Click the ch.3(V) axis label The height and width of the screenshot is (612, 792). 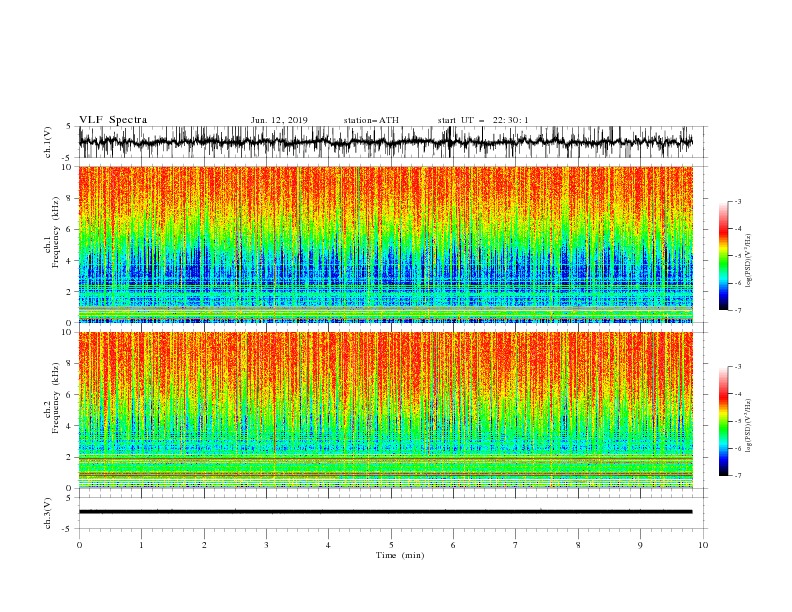[x=48, y=513]
